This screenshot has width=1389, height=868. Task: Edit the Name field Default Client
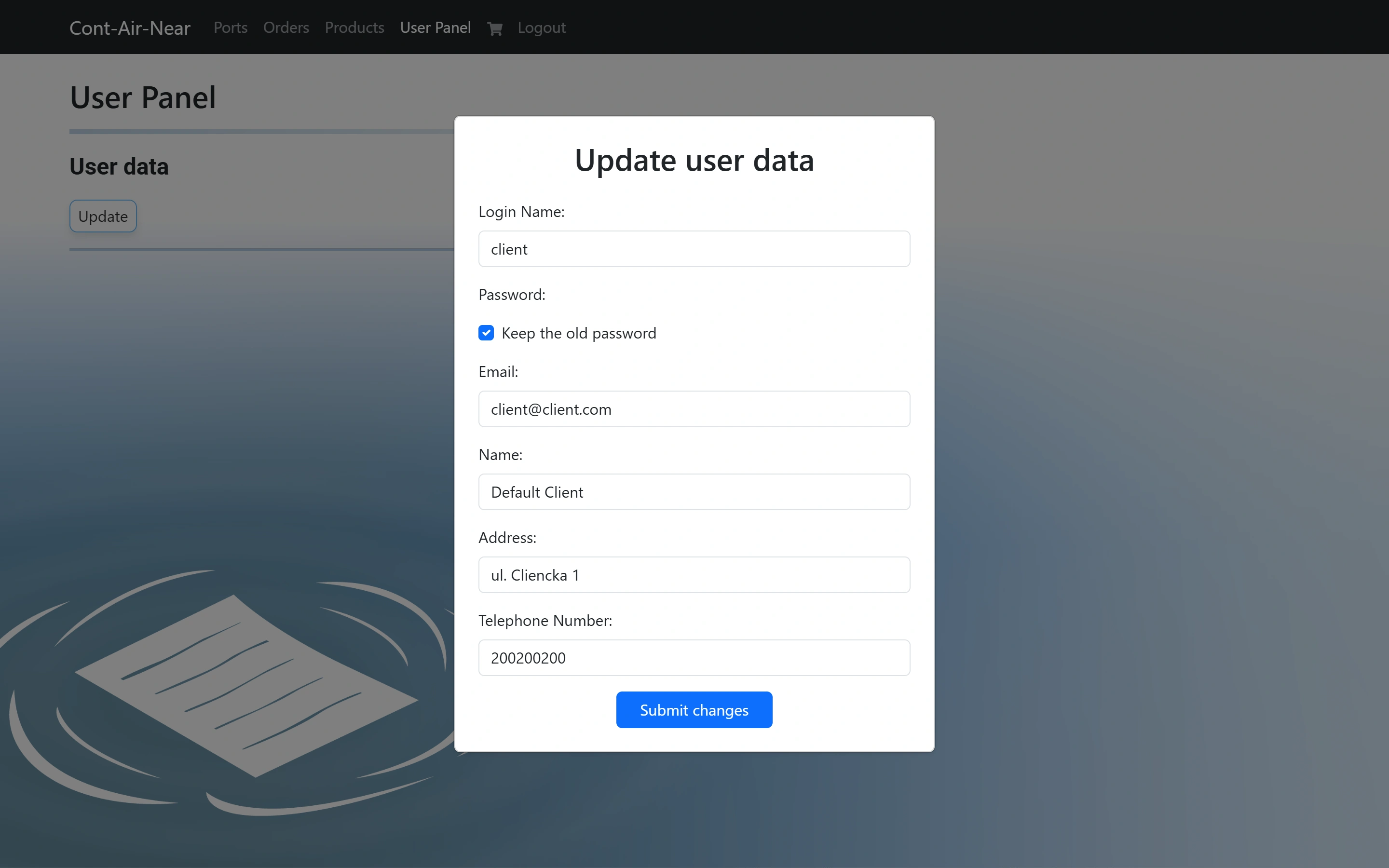(x=694, y=492)
